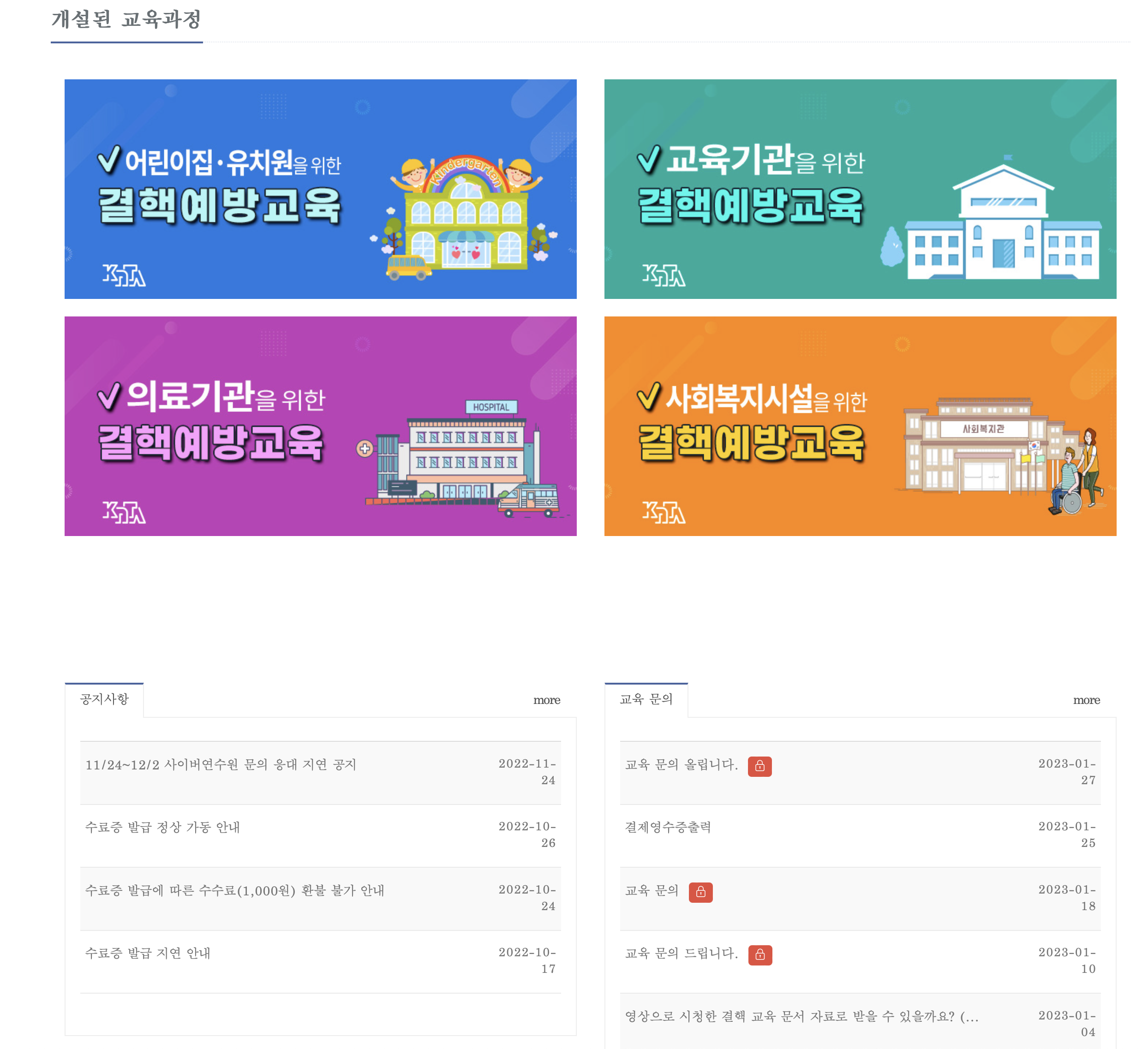This screenshot has width=1148, height=1049.
Task: Click 'more' in the education inquiry panel
Action: click(1086, 700)
